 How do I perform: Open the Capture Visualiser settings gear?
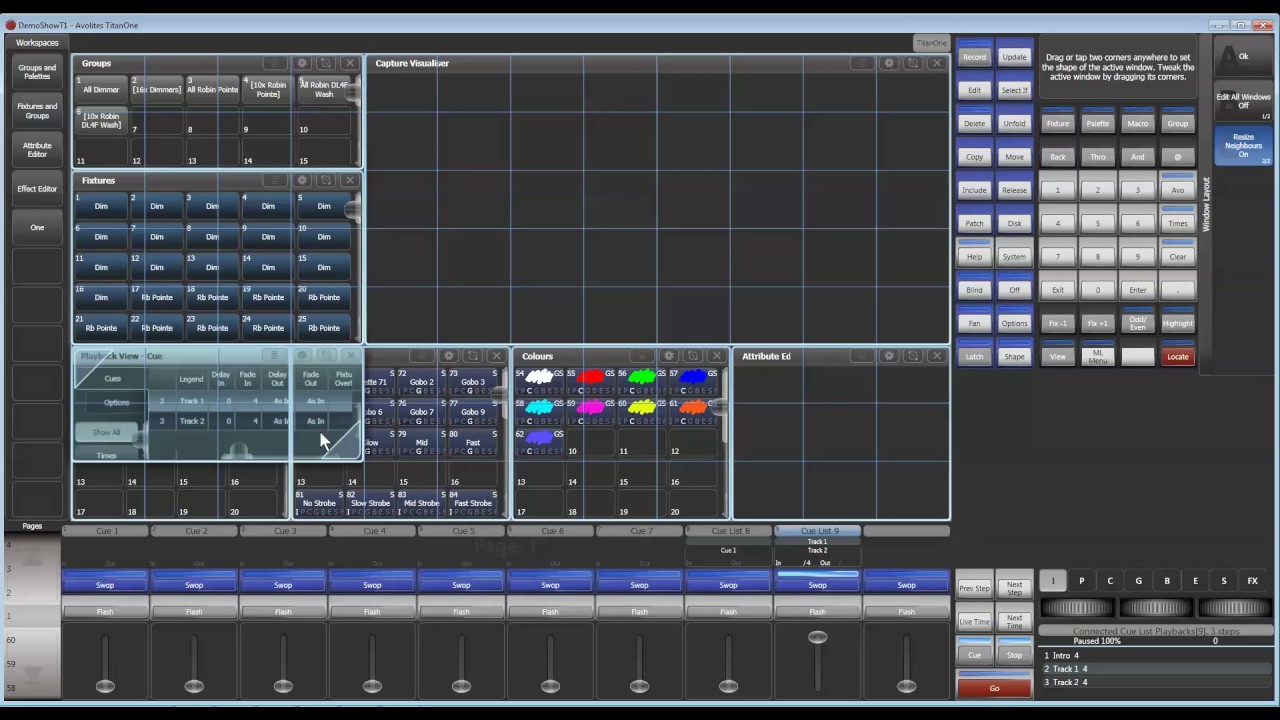[x=889, y=63]
